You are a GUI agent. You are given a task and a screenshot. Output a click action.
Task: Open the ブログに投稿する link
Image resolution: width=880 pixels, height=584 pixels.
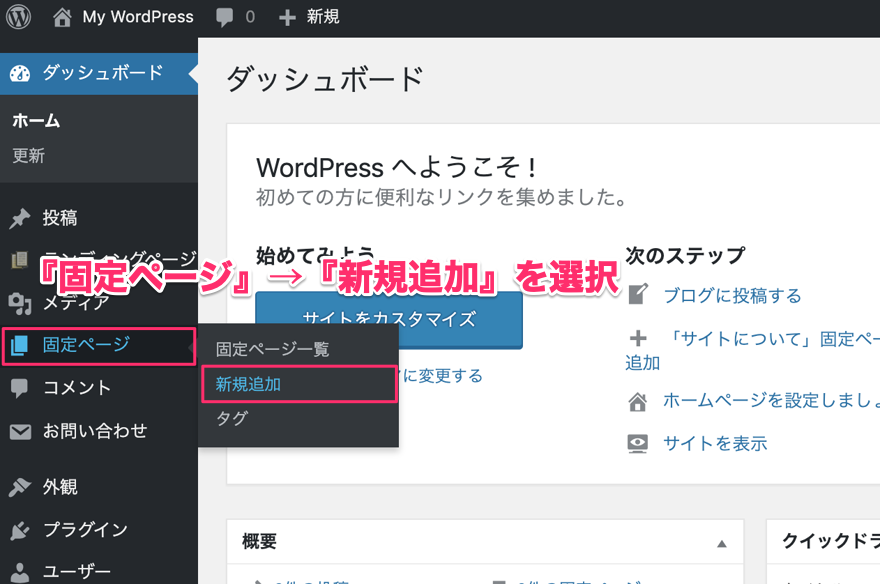732,295
